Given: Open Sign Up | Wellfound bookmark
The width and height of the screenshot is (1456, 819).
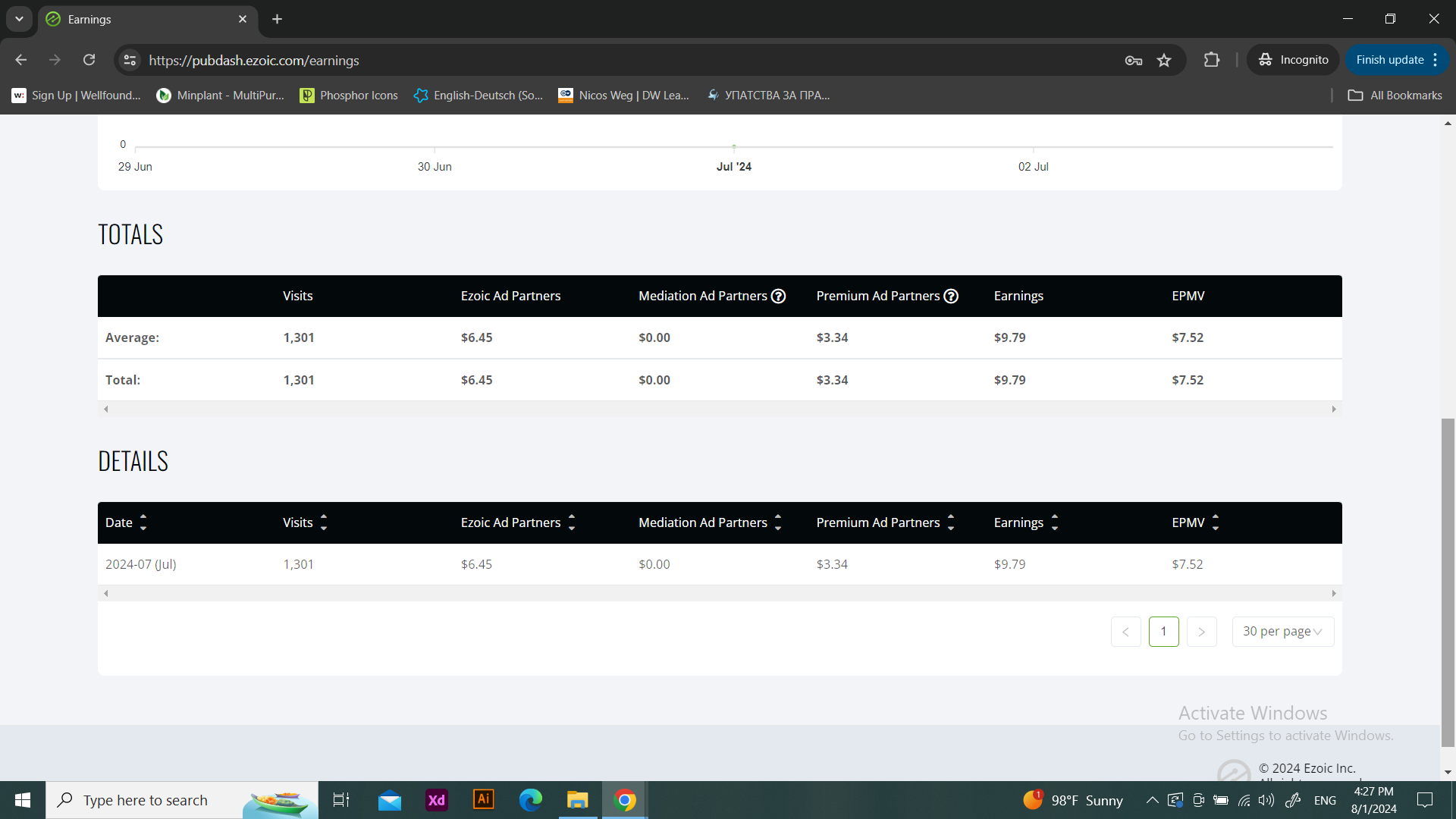Looking at the screenshot, I should [x=77, y=96].
